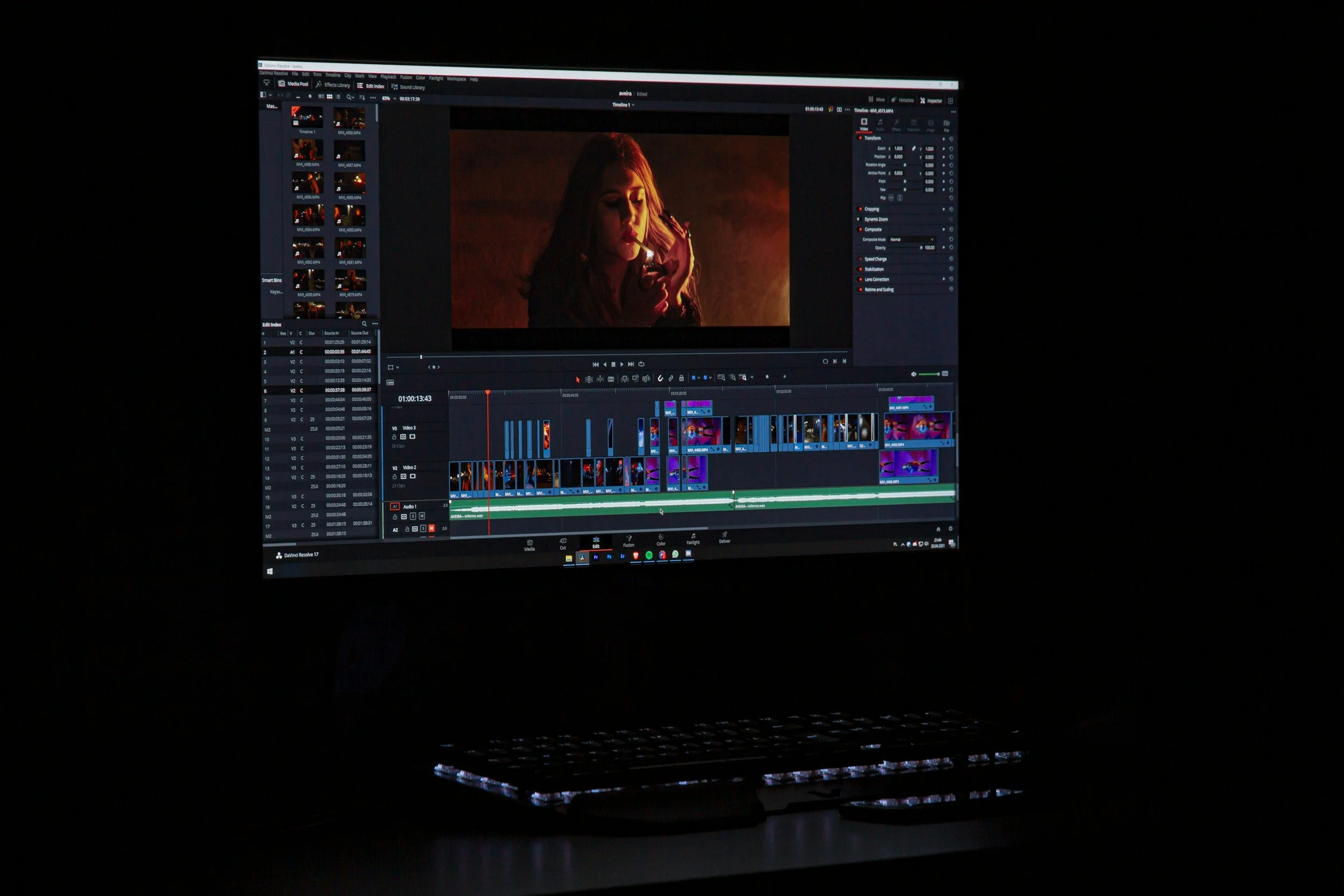Click the thumbnail view icon in media pool
This screenshot has height=896, width=1344.
pos(329,97)
